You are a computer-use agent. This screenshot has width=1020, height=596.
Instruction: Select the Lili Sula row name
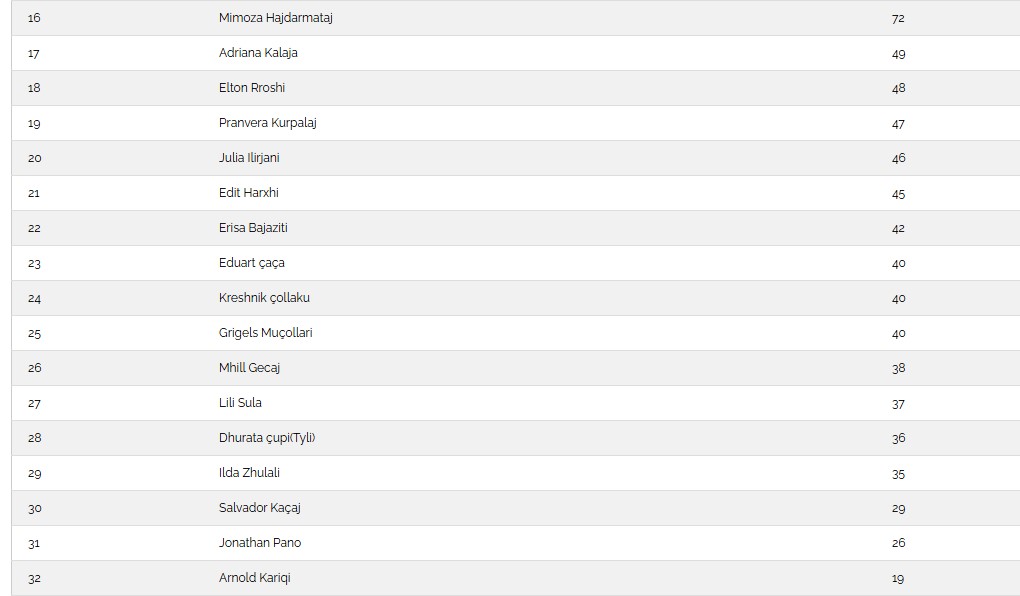(240, 403)
